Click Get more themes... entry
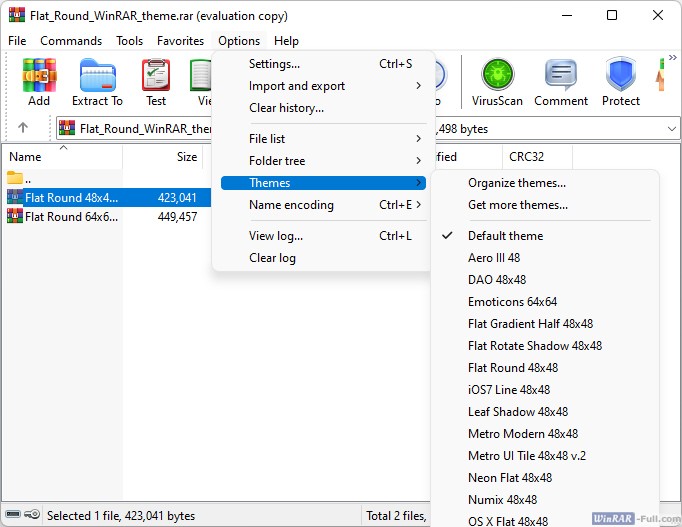Screen dimensions: 682x527 coord(517,205)
